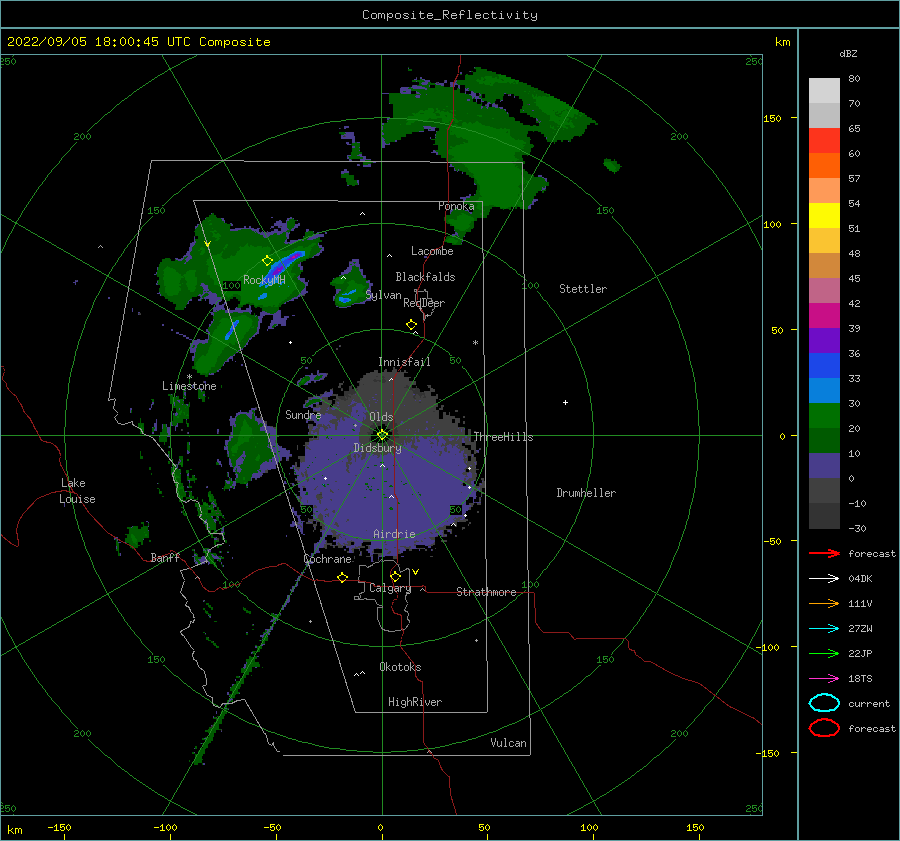Click the red 60 dBZ color swatch
The image size is (900, 841).
[x=824, y=141]
